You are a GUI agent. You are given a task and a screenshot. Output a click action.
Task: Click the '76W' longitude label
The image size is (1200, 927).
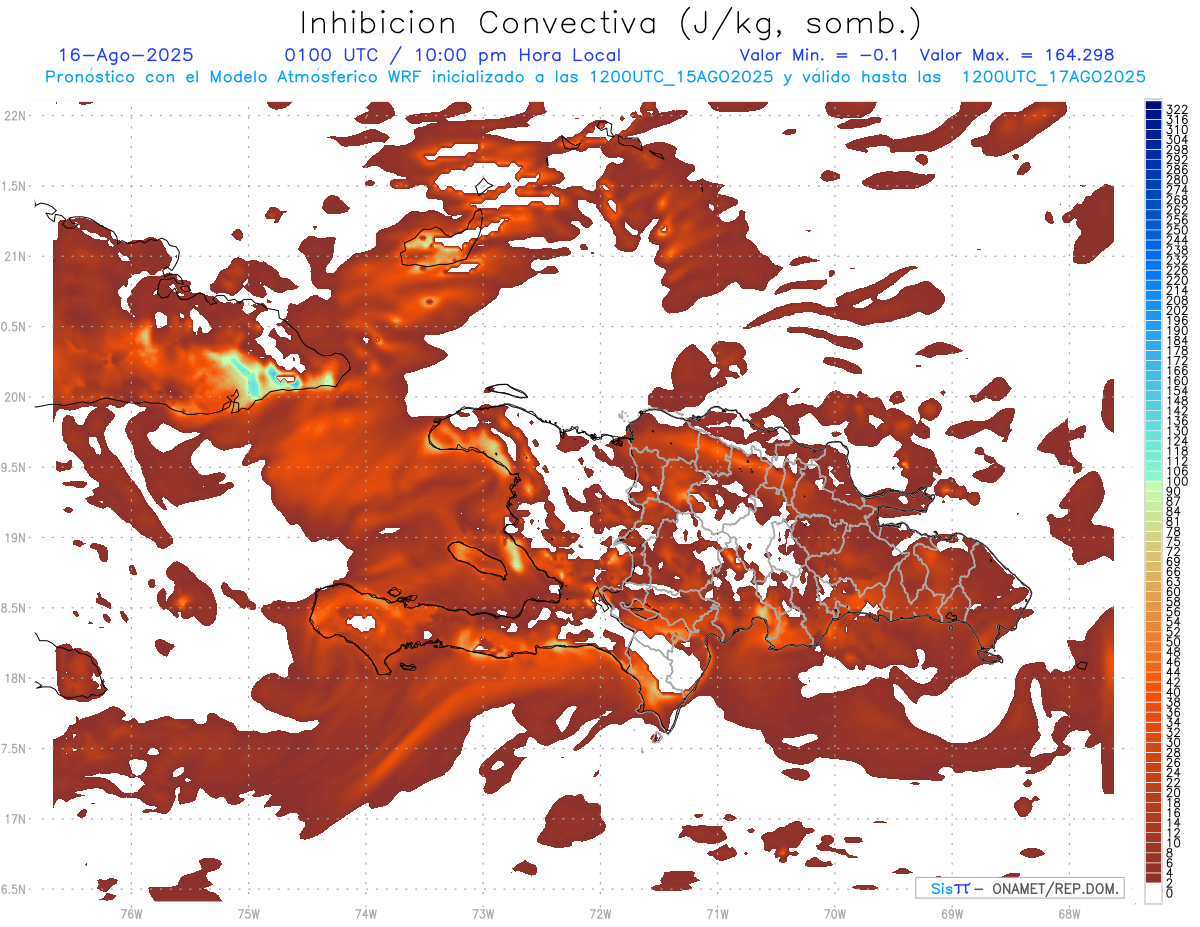131,914
